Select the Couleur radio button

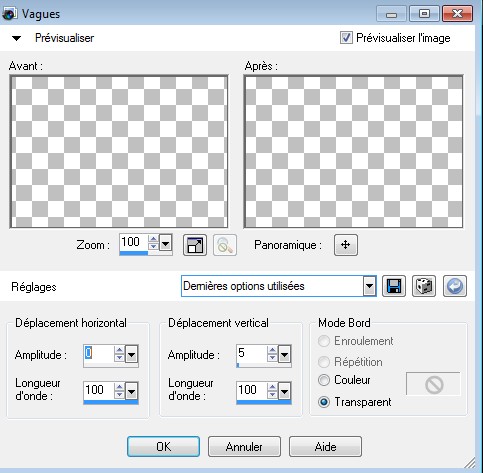pyautogui.click(x=324, y=380)
